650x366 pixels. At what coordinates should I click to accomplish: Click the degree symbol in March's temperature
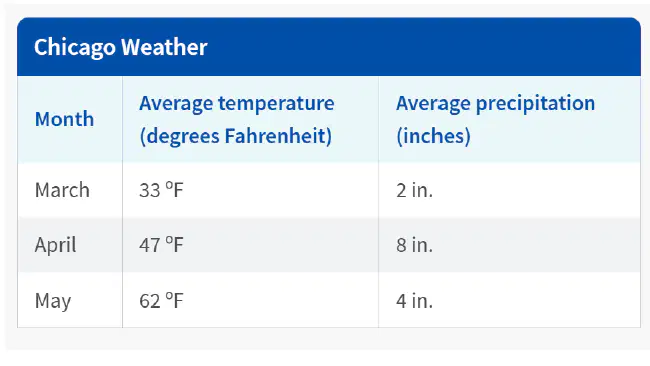point(169,185)
